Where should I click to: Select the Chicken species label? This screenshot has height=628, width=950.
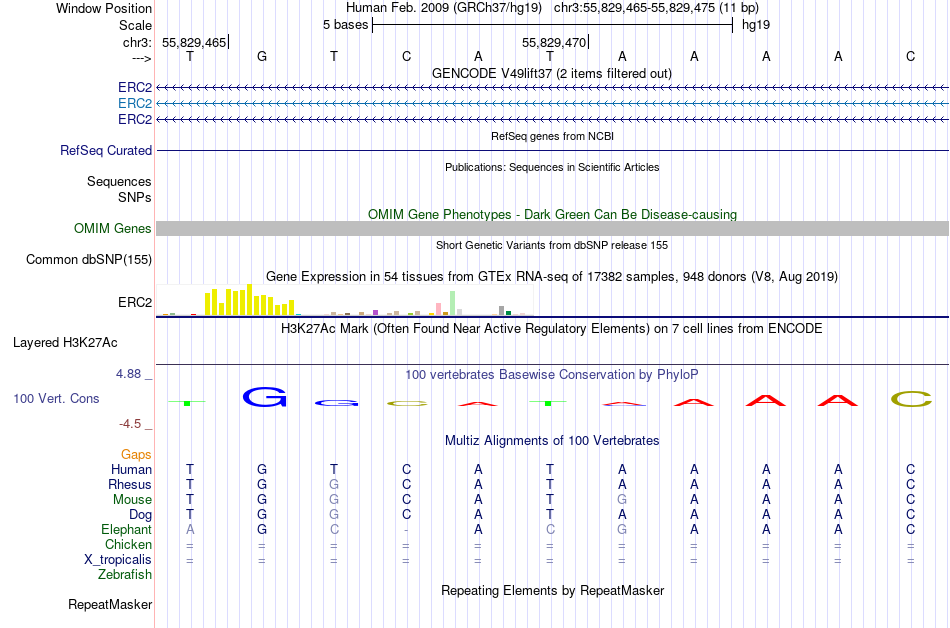coord(128,544)
